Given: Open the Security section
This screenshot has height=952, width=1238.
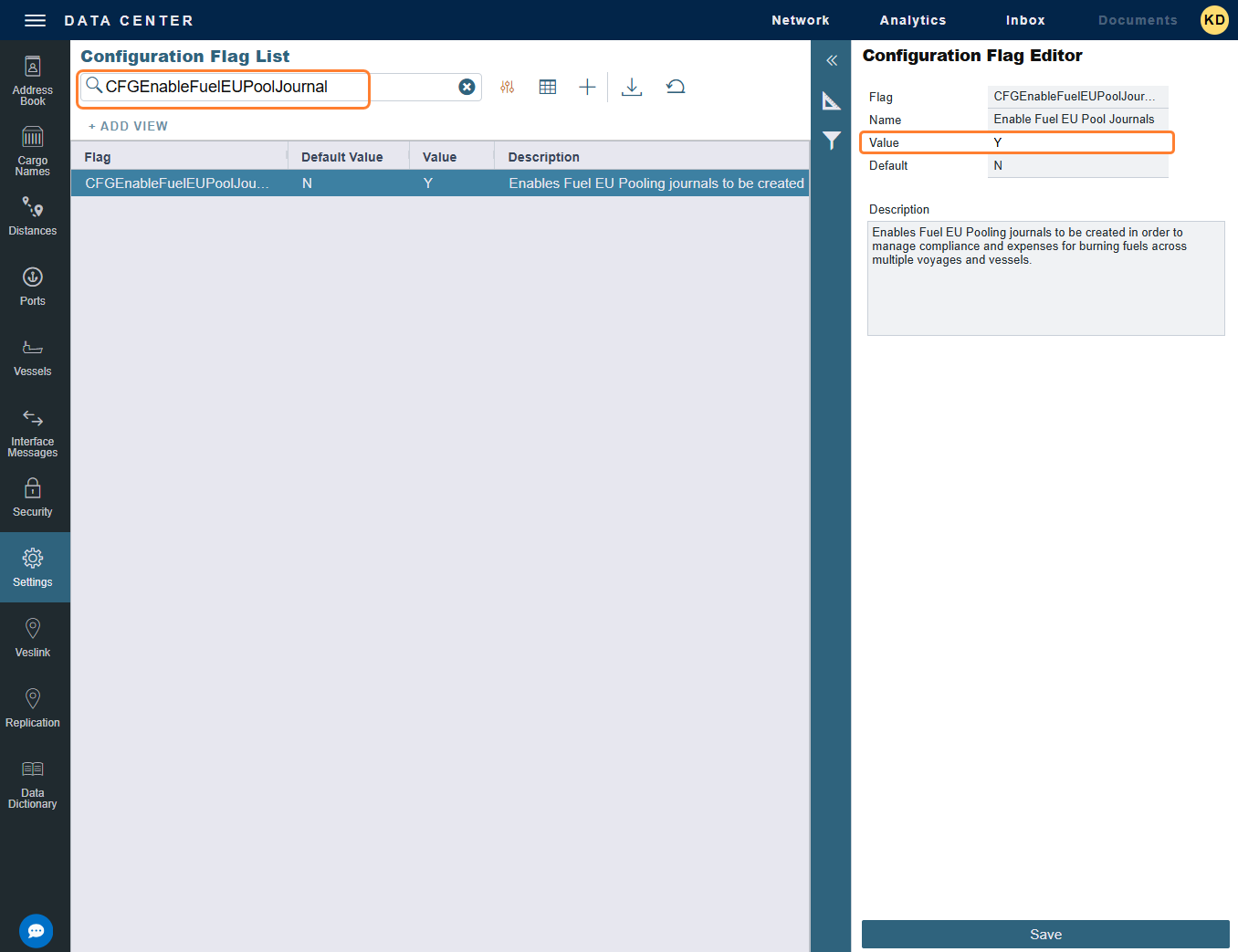Looking at the screenshot, I should coord(32,497).
